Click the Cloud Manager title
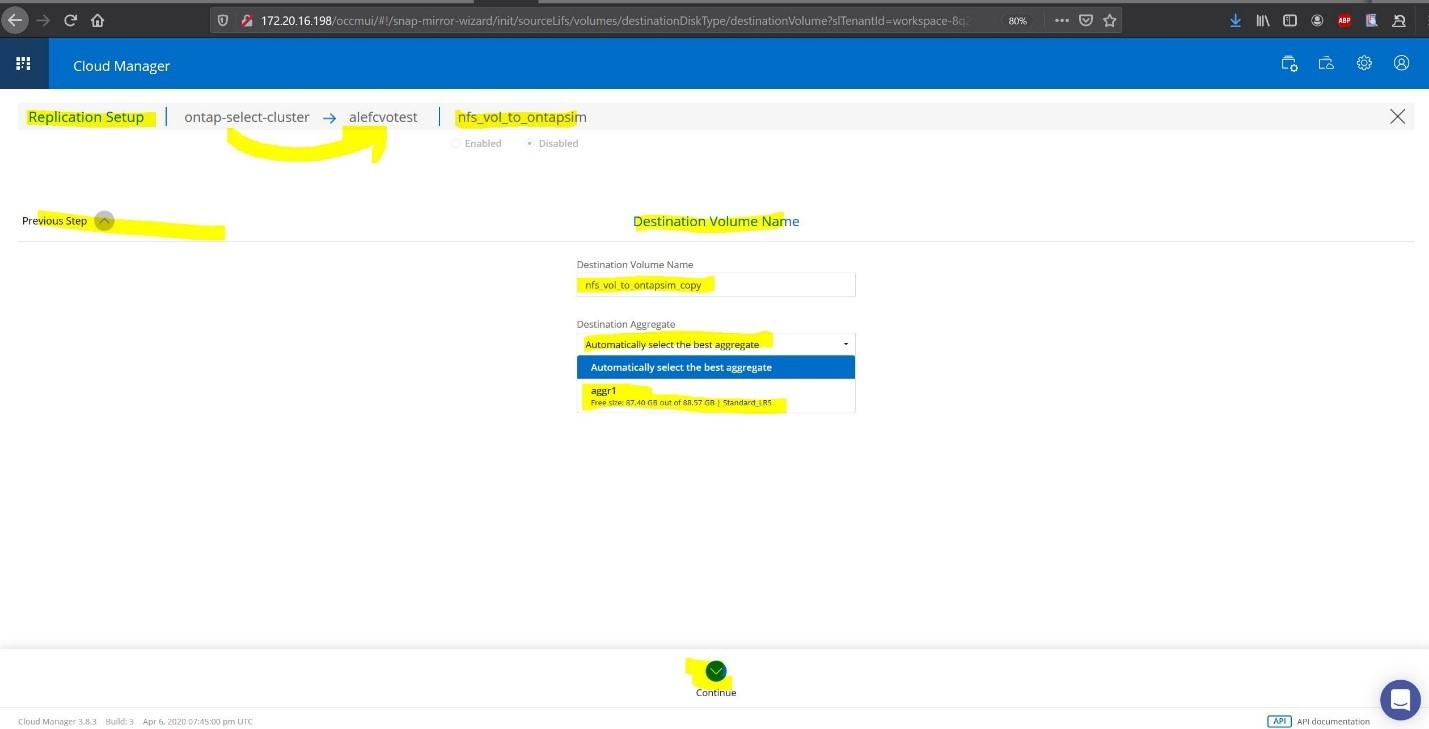 (x=122, y=66)
